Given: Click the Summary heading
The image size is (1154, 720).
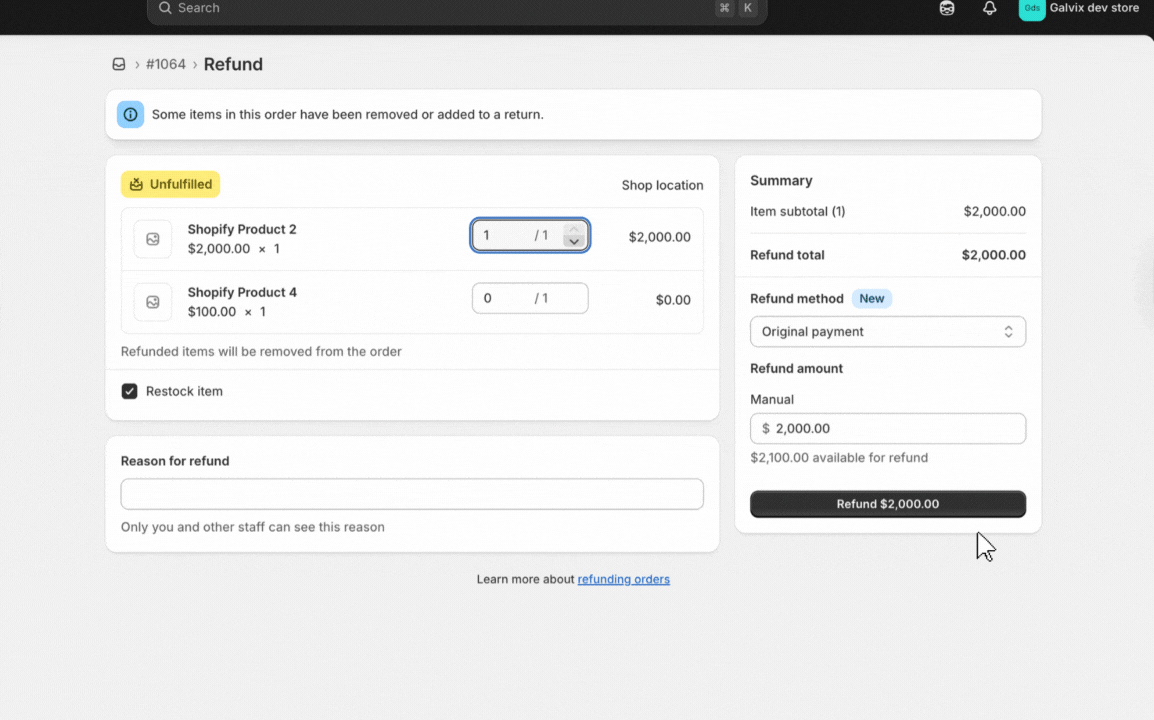Looking at the screenshot, I should (781, 180).
